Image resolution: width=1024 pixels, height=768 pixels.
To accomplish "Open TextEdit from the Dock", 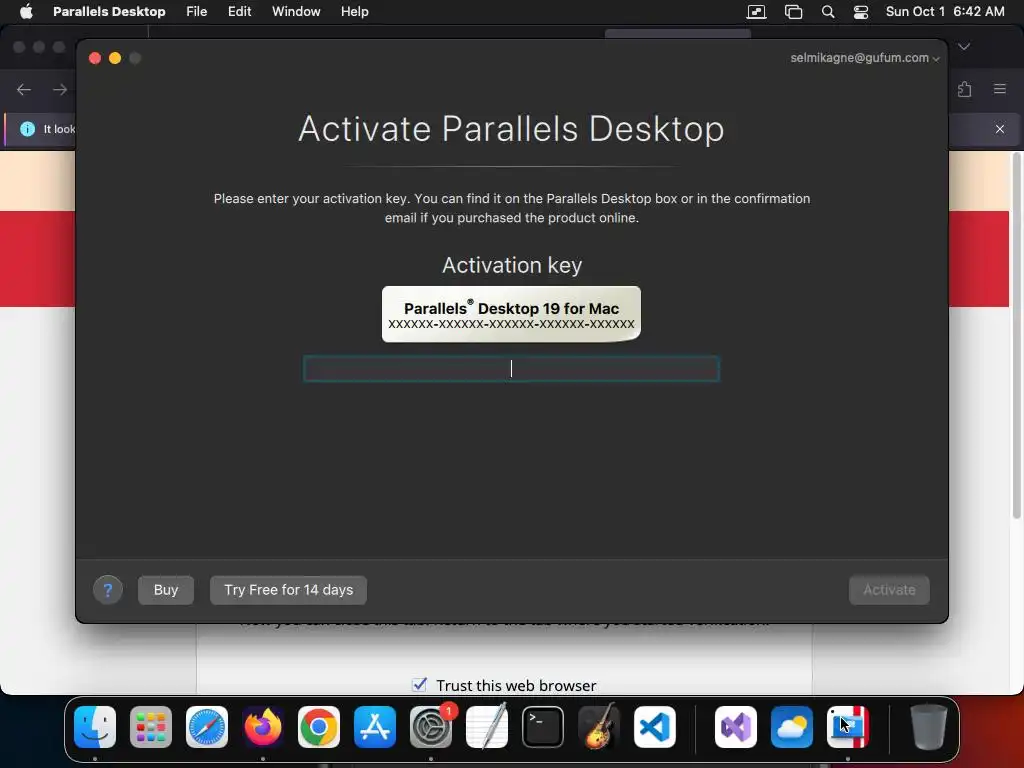I will click(487, 727).
